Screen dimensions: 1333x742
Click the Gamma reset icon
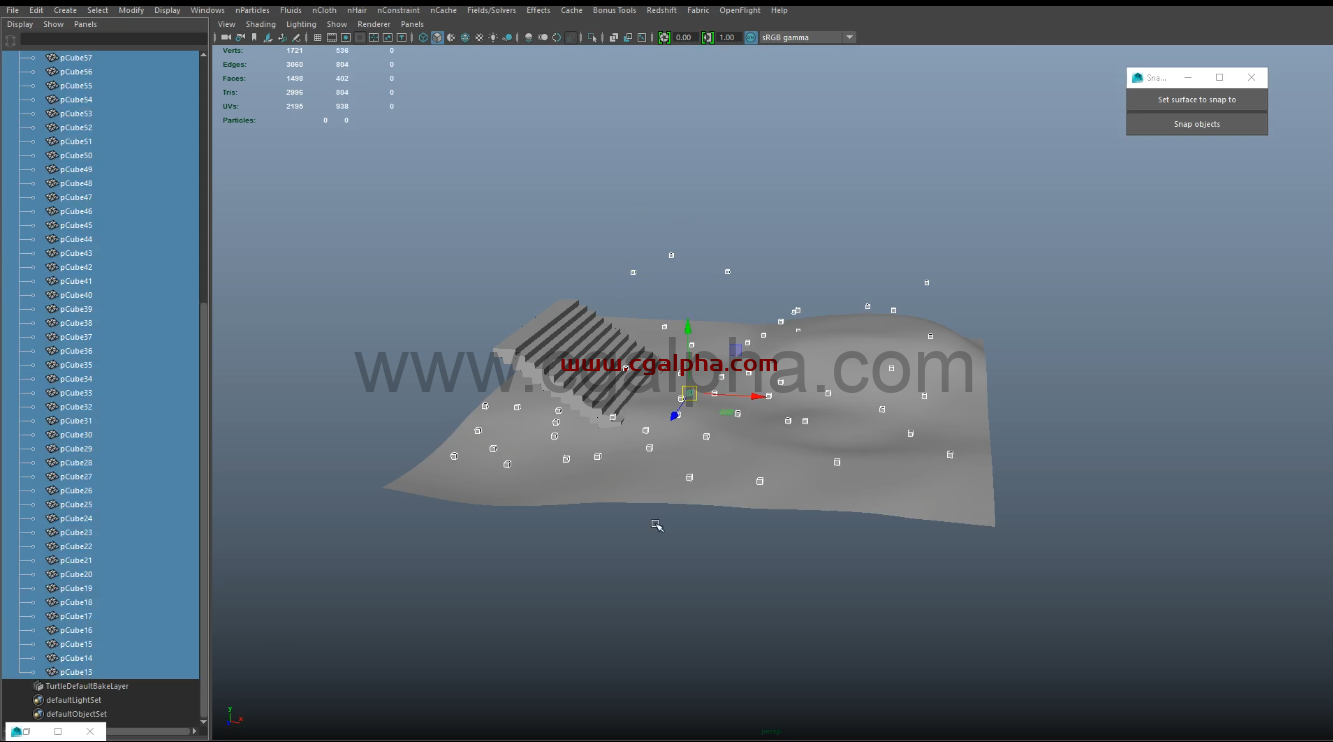tap(708, 37)
